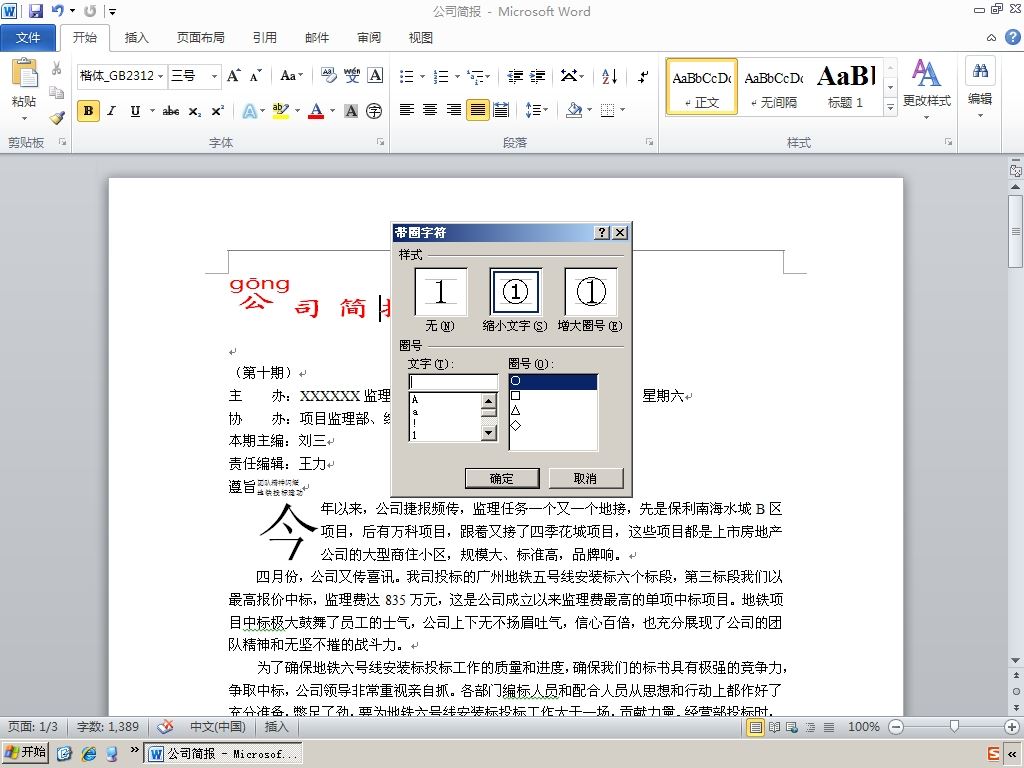Screen dimensions: 1024x768
Task: Click the Decrease Indent icon
Action: point(515,77)
